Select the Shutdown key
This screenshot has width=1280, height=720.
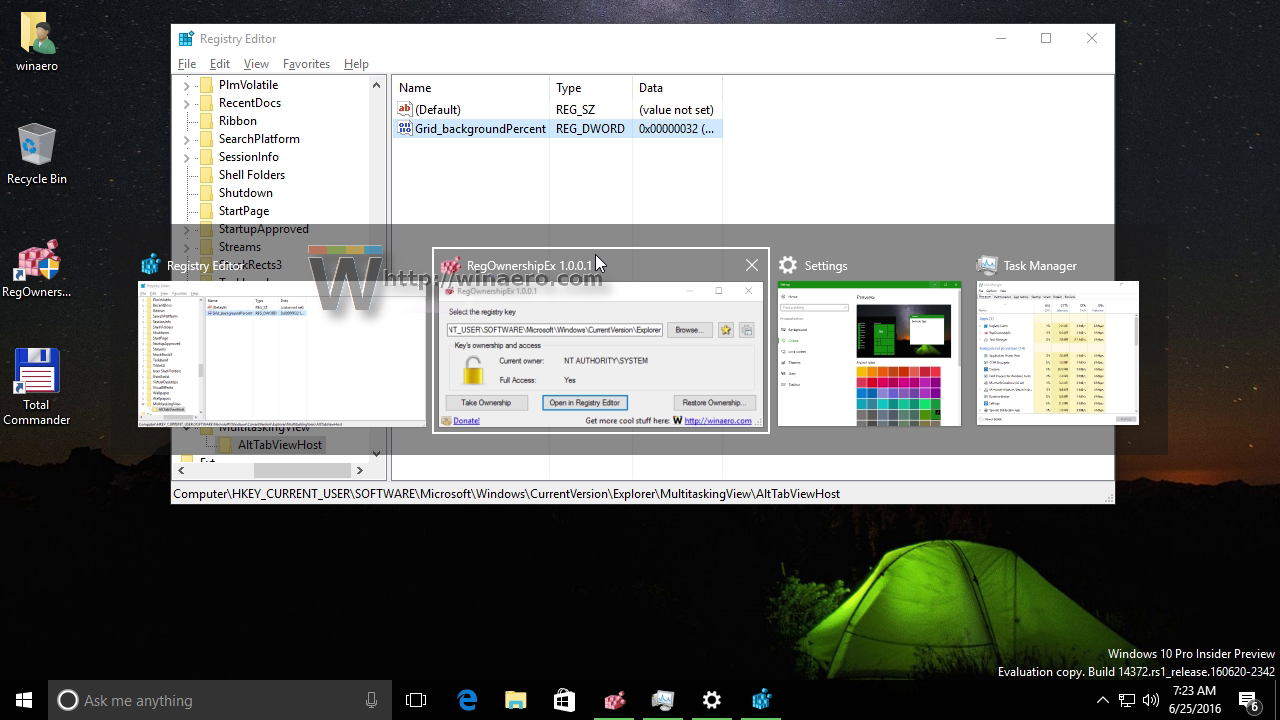tap(246, 193)
